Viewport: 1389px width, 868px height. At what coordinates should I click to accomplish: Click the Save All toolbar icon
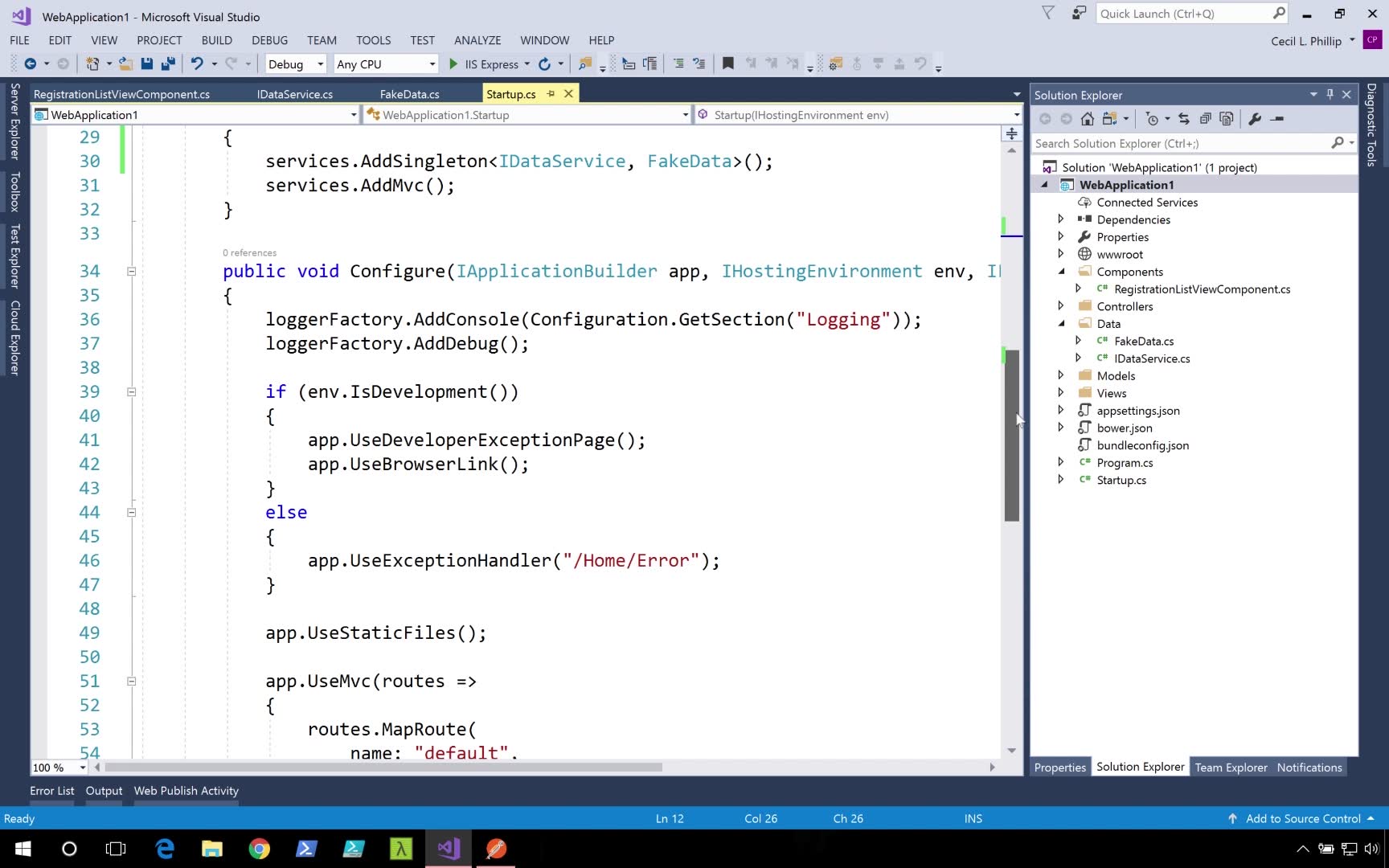click(168, 63)
